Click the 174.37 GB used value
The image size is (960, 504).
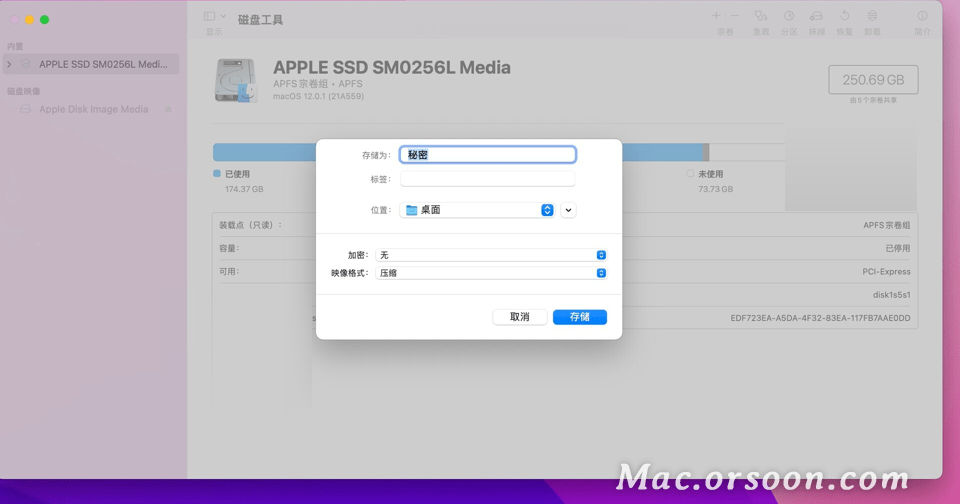pos(244,189)
